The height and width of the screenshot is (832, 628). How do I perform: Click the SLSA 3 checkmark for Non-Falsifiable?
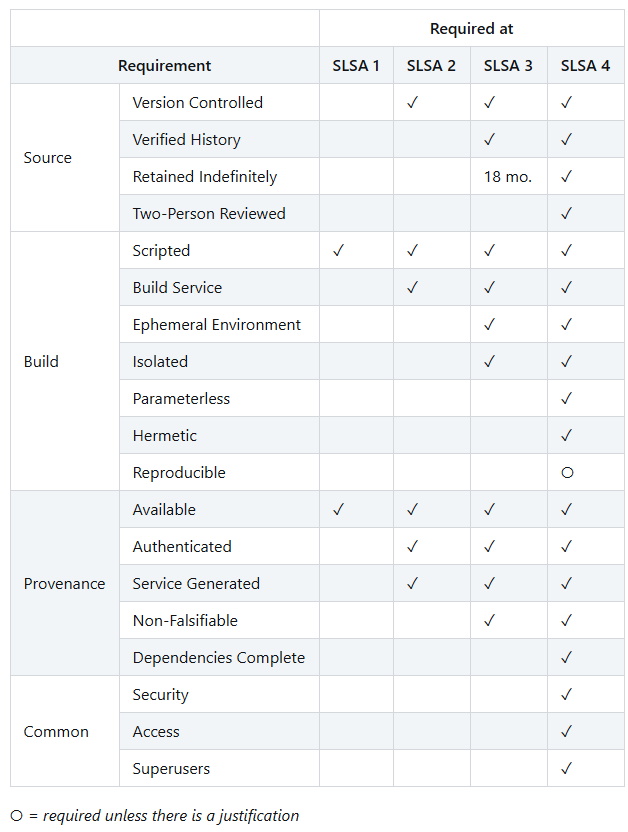pyautogui.click(x=489, y=621)
